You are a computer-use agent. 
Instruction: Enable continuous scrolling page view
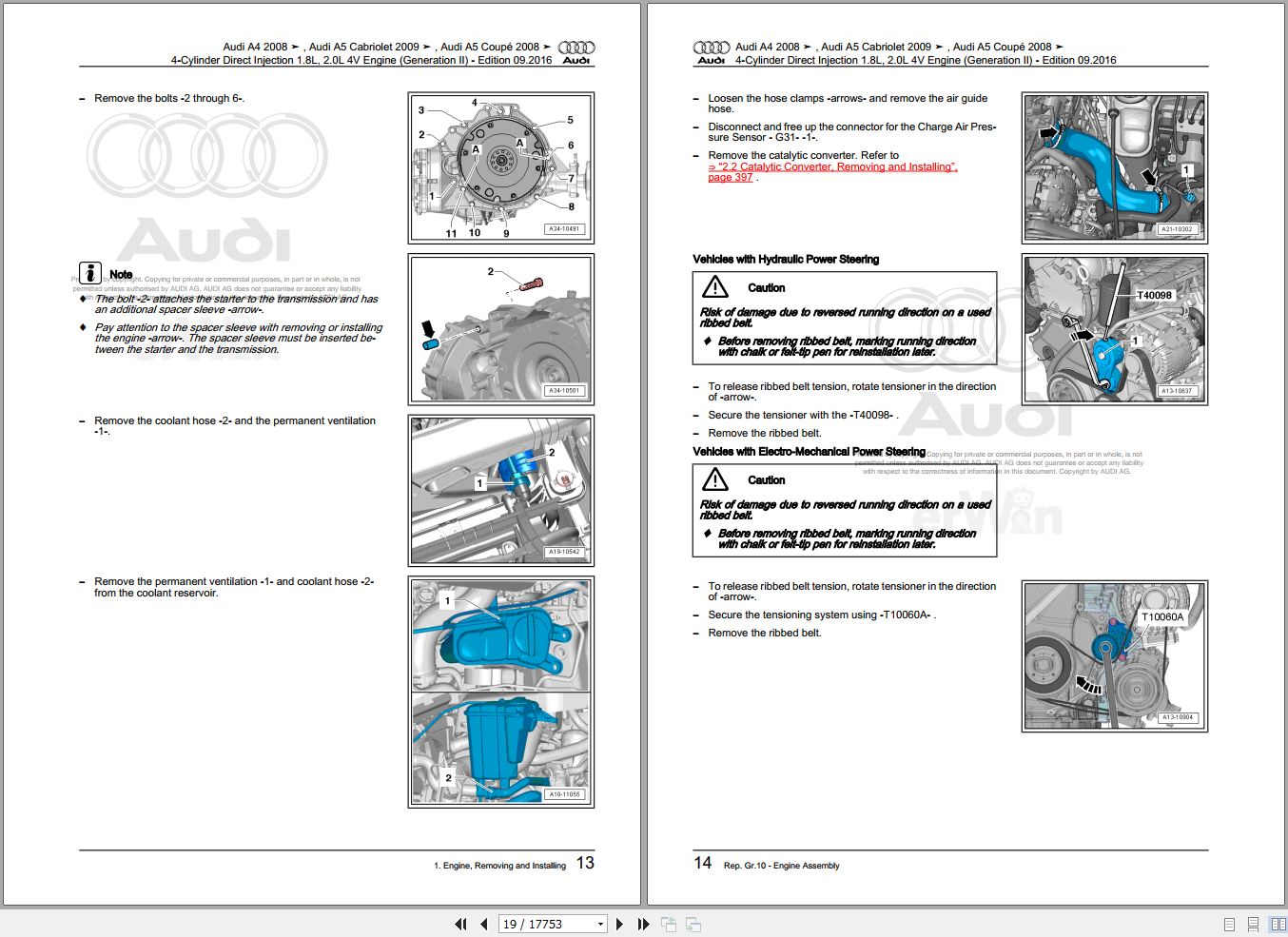(x=1253, y=925)
